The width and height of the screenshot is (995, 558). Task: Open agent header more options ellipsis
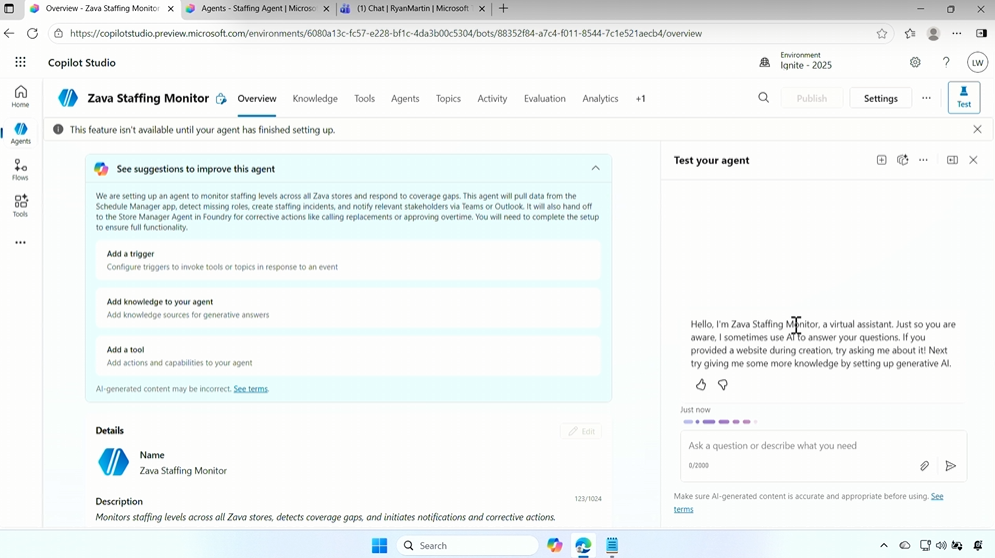pos(926,98)
